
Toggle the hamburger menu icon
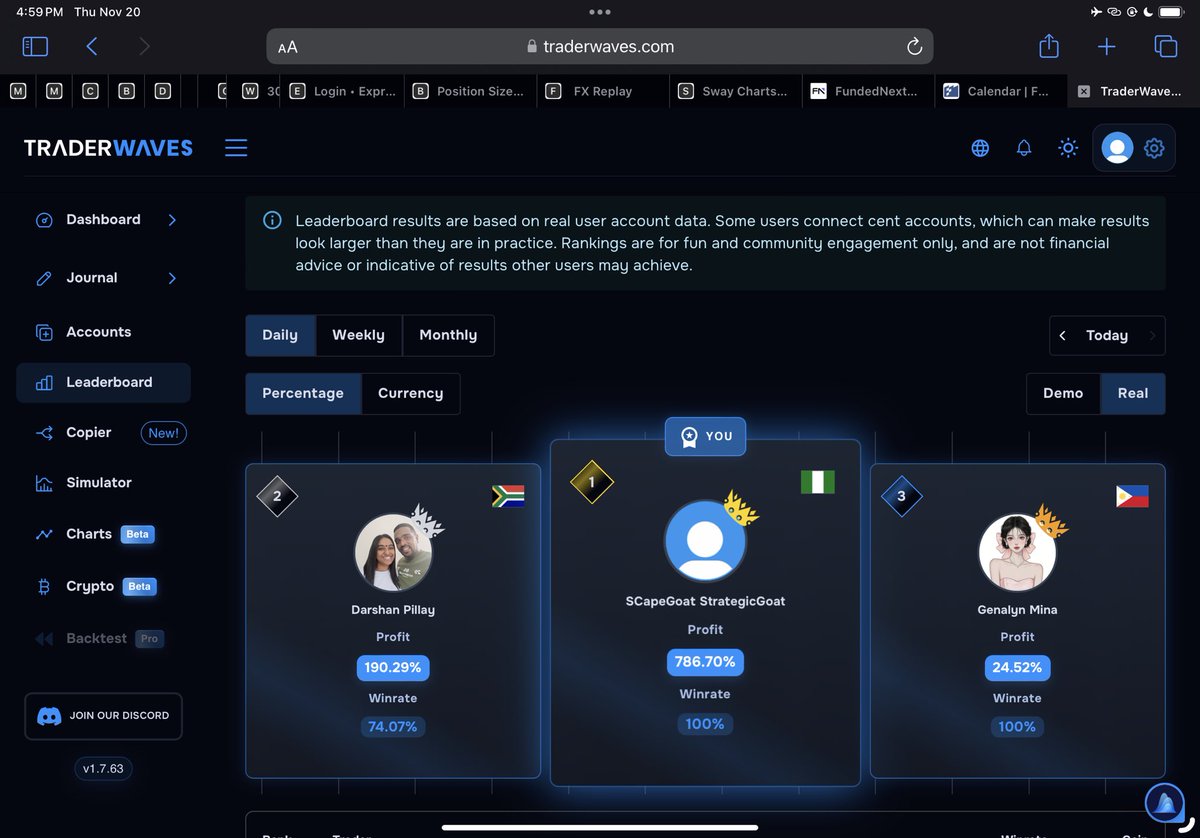point(236,148)
